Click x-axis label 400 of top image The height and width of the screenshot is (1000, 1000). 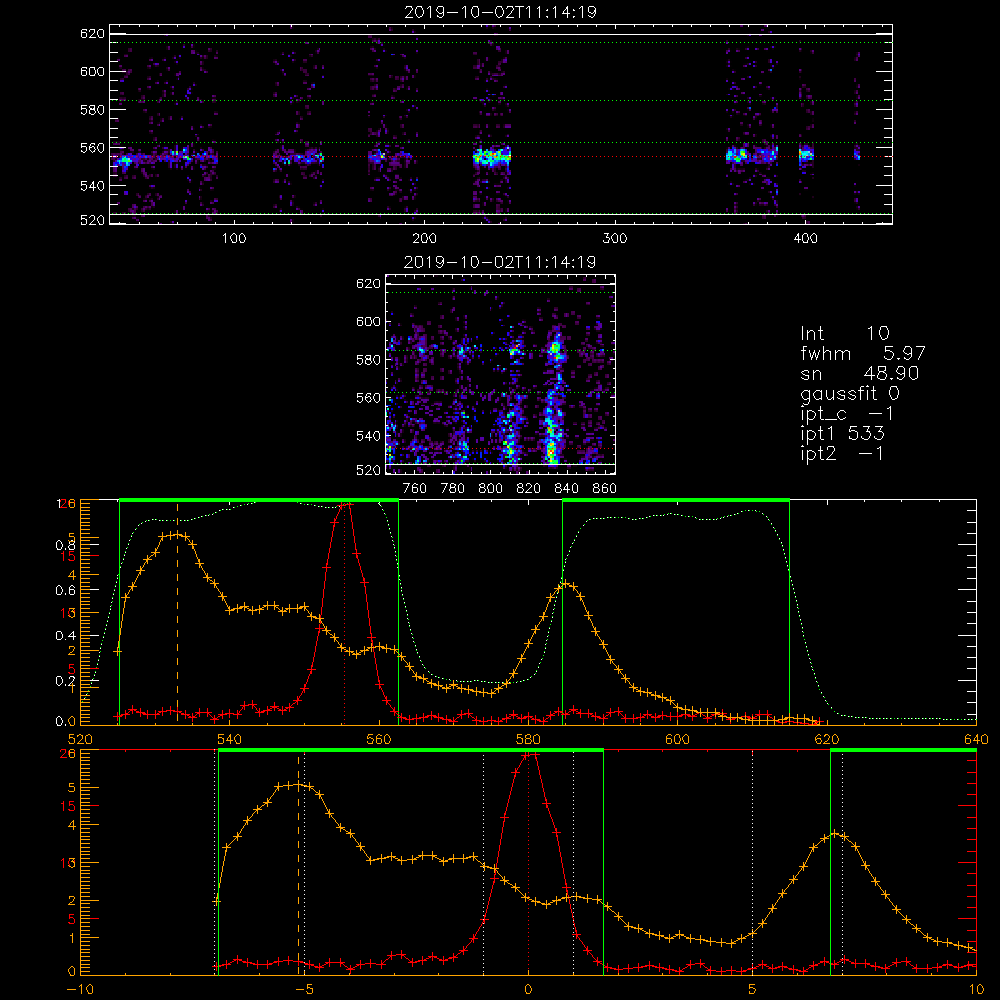point(805,239)
